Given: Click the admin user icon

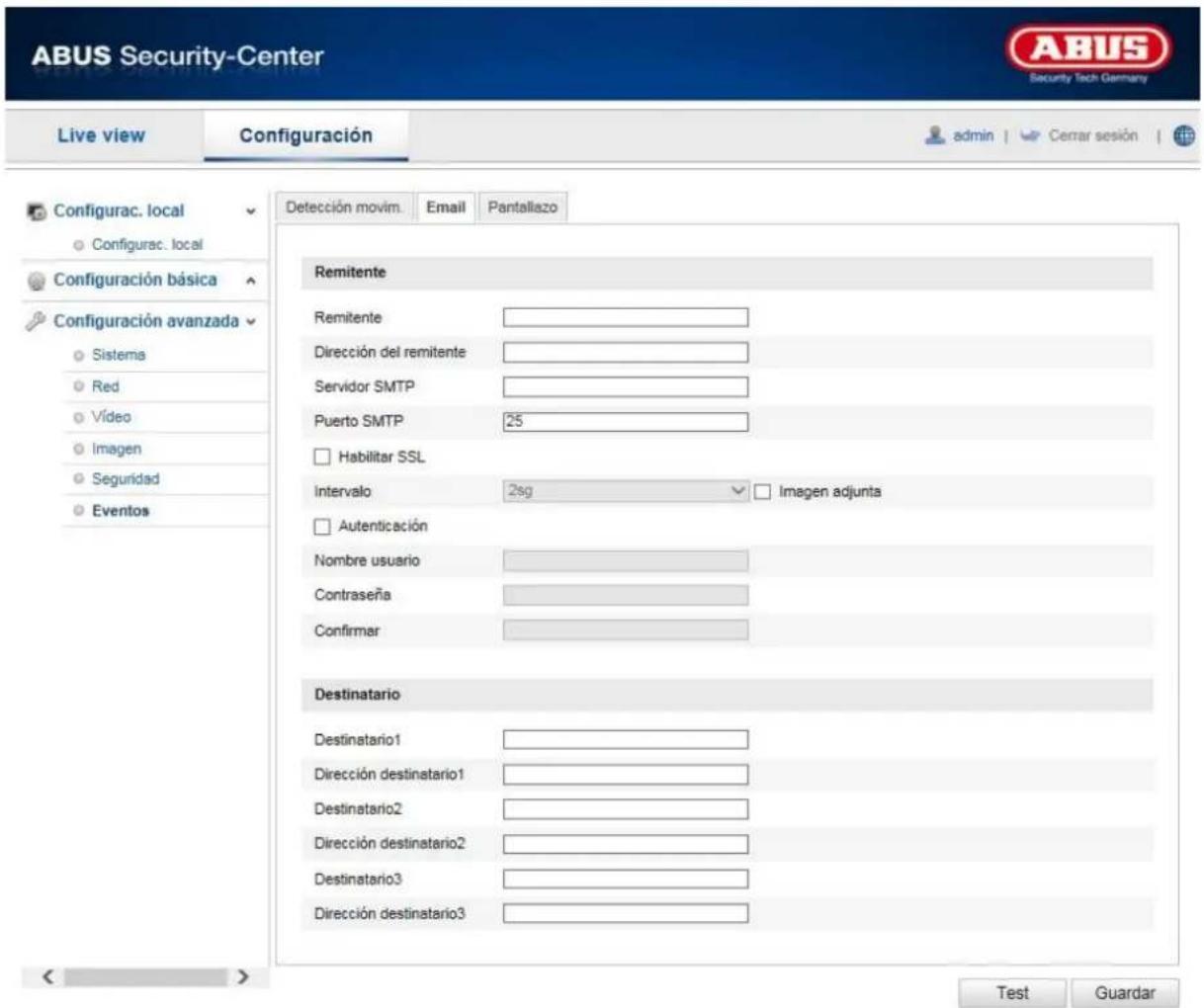Looking at the screenshot, I should pyautogui.click(x=934, y=135).
